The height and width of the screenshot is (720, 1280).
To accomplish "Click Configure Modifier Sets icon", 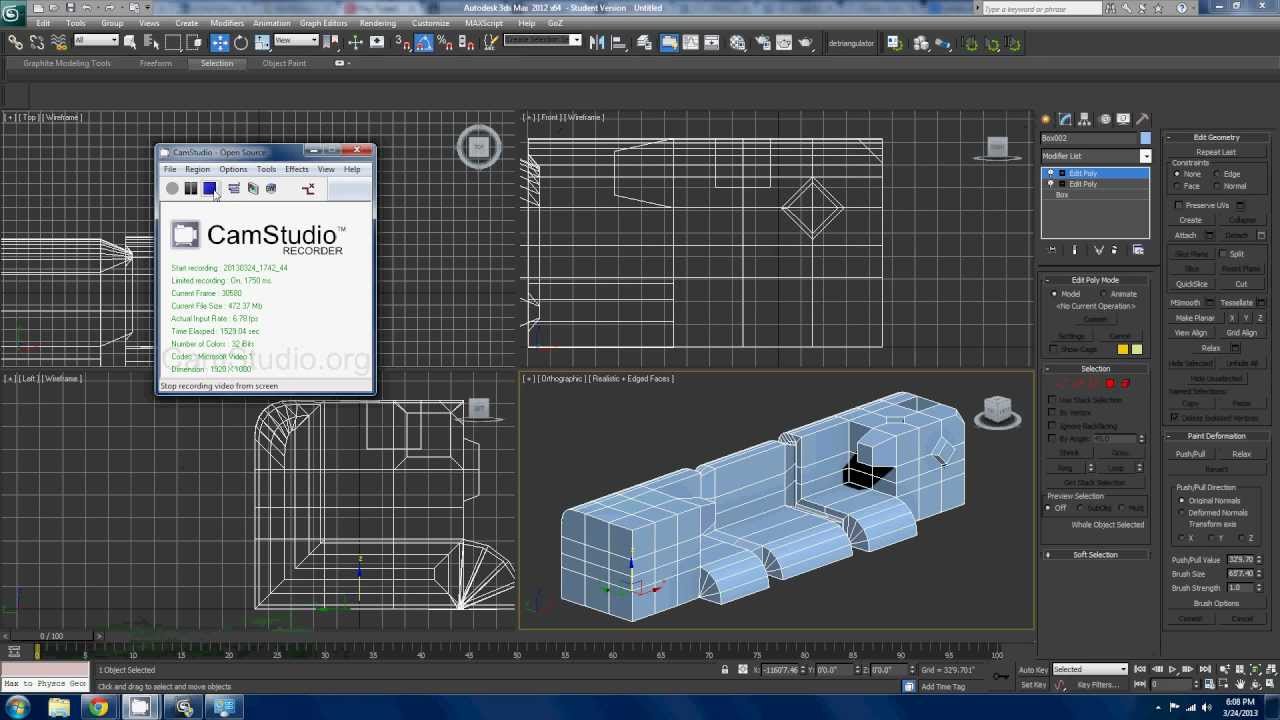I will [1138, 250].
